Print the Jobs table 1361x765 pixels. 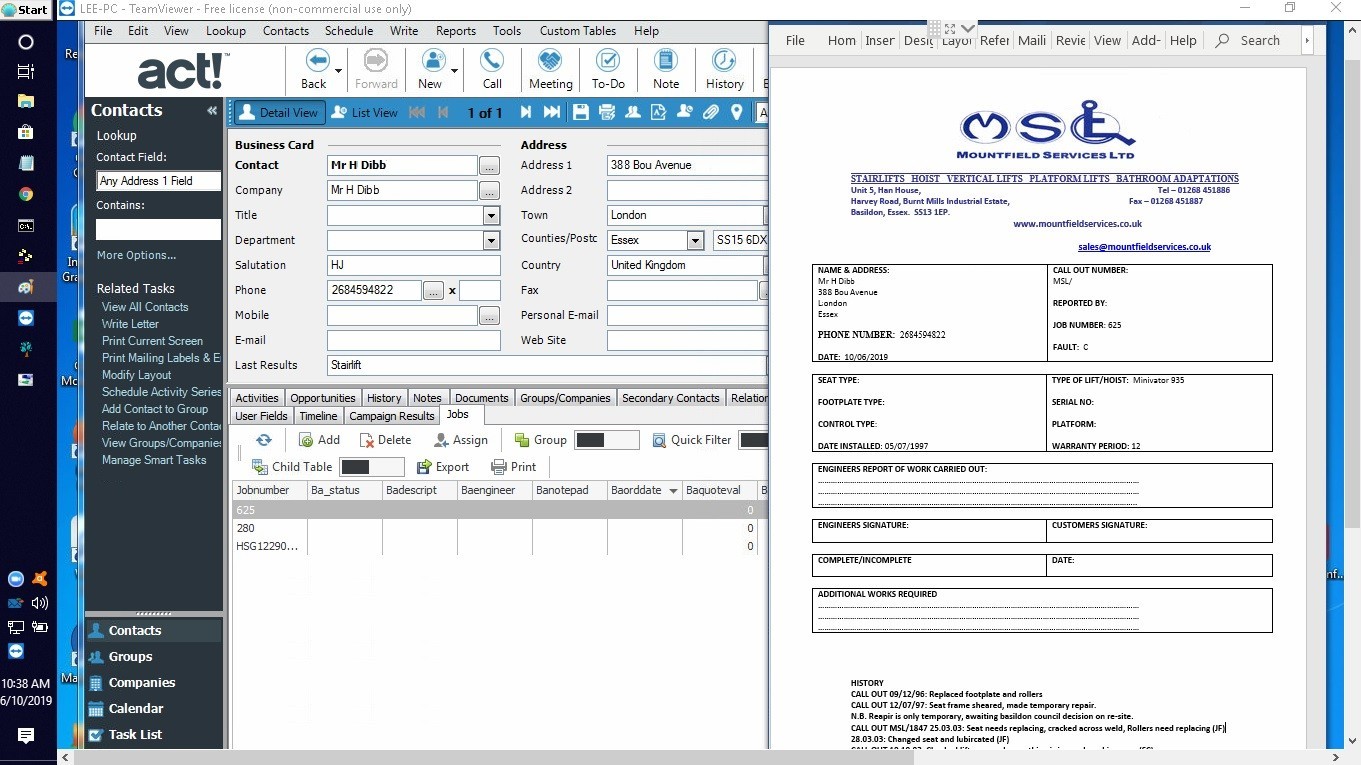(514, 467)
